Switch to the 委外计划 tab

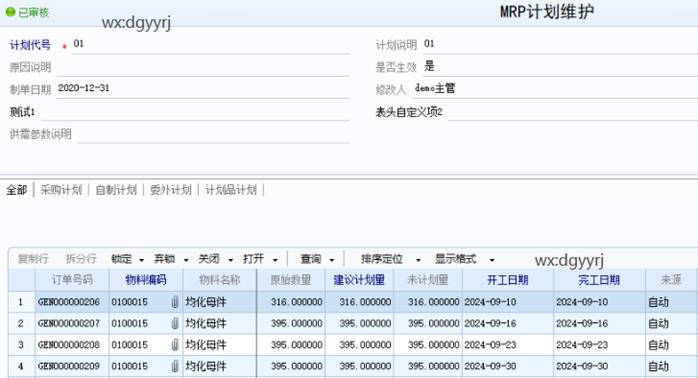click(x=170, y=190)
